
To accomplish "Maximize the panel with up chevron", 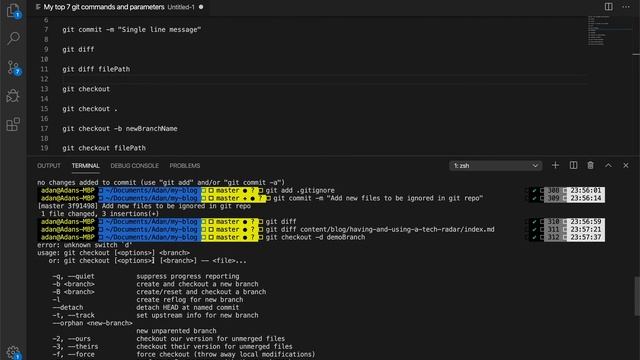I will (608, 165).
